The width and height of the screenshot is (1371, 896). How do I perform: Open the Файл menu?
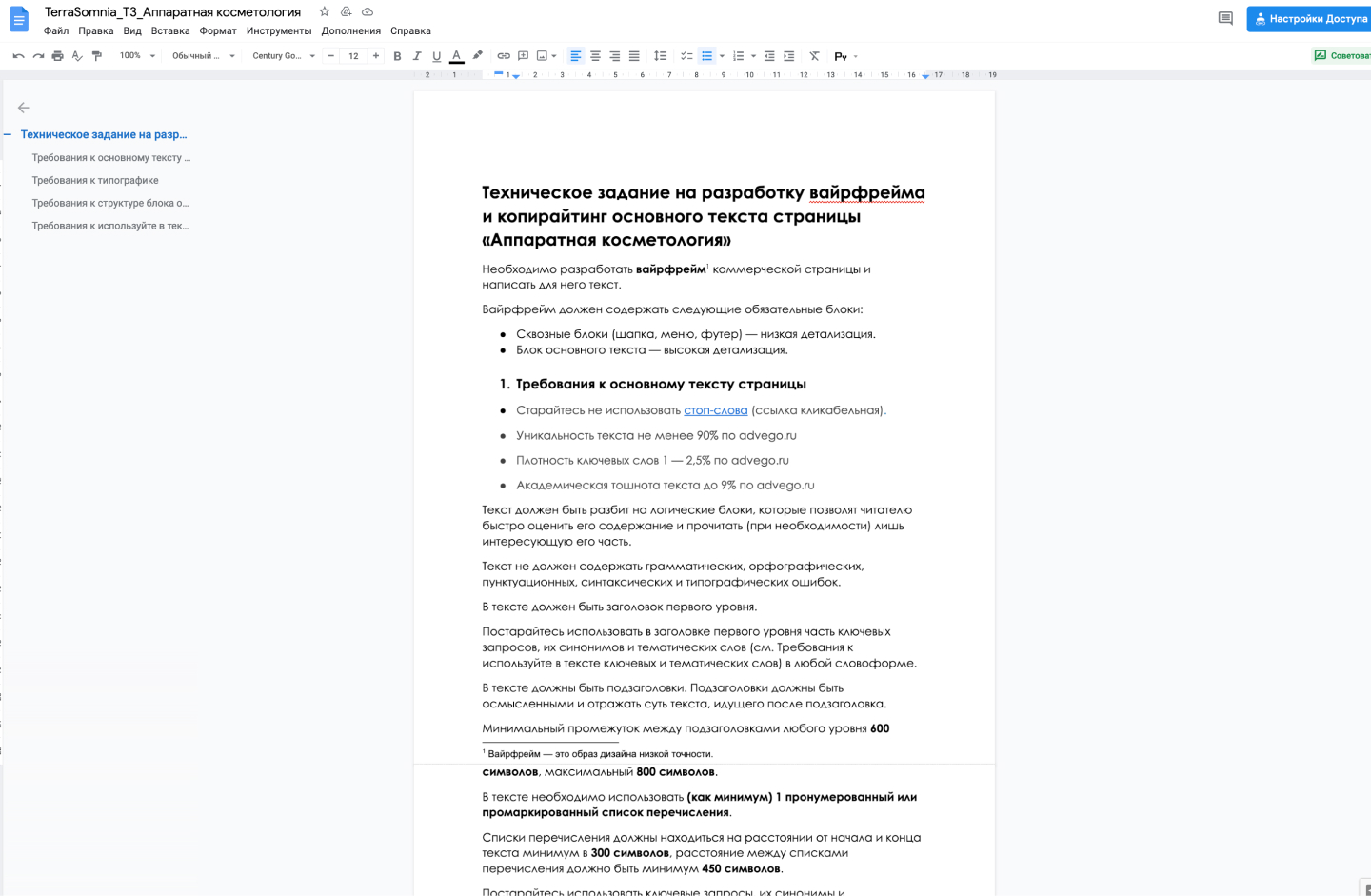56,30
